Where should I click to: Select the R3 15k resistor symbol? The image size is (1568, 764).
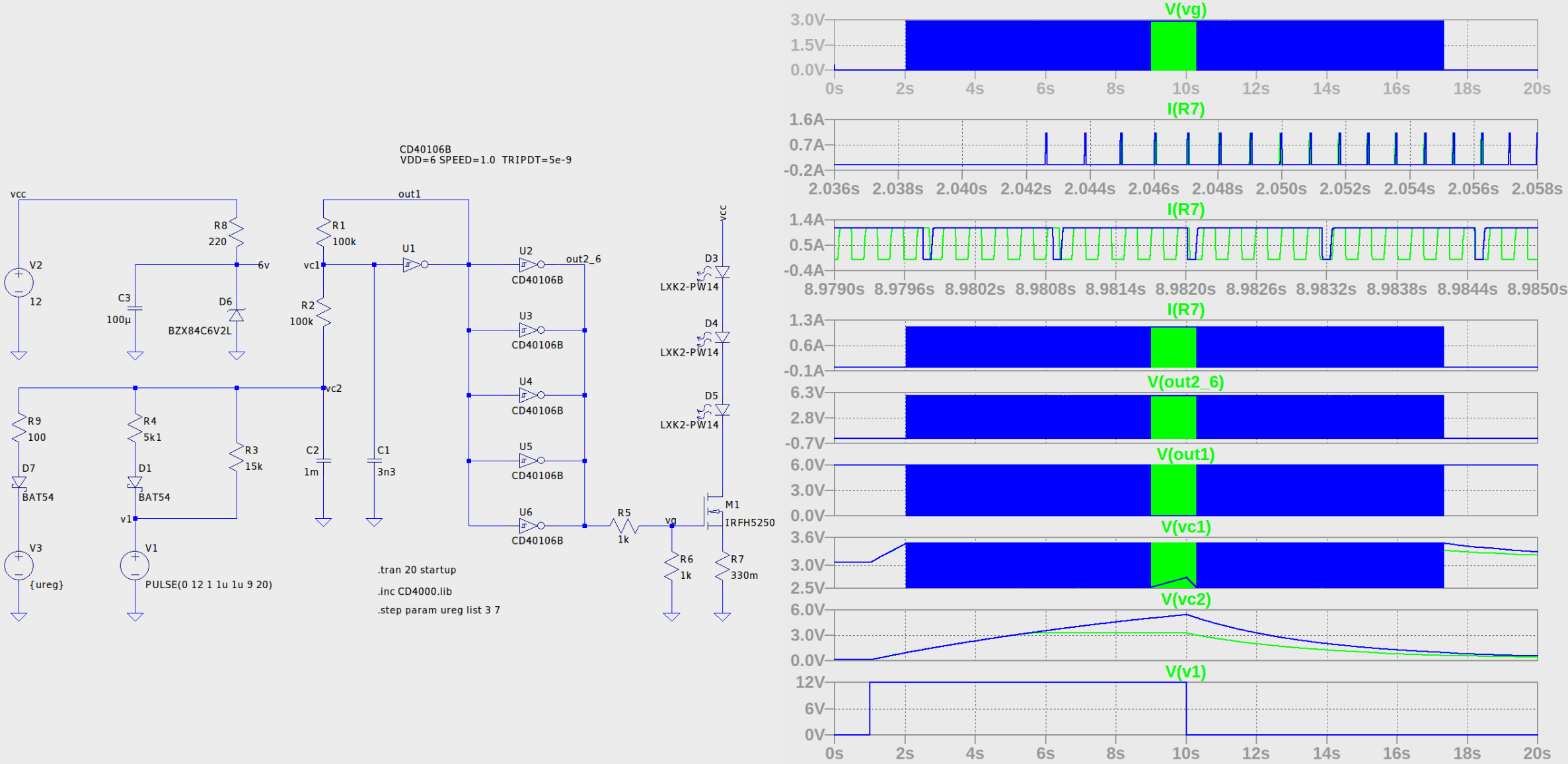pos(237,458)
